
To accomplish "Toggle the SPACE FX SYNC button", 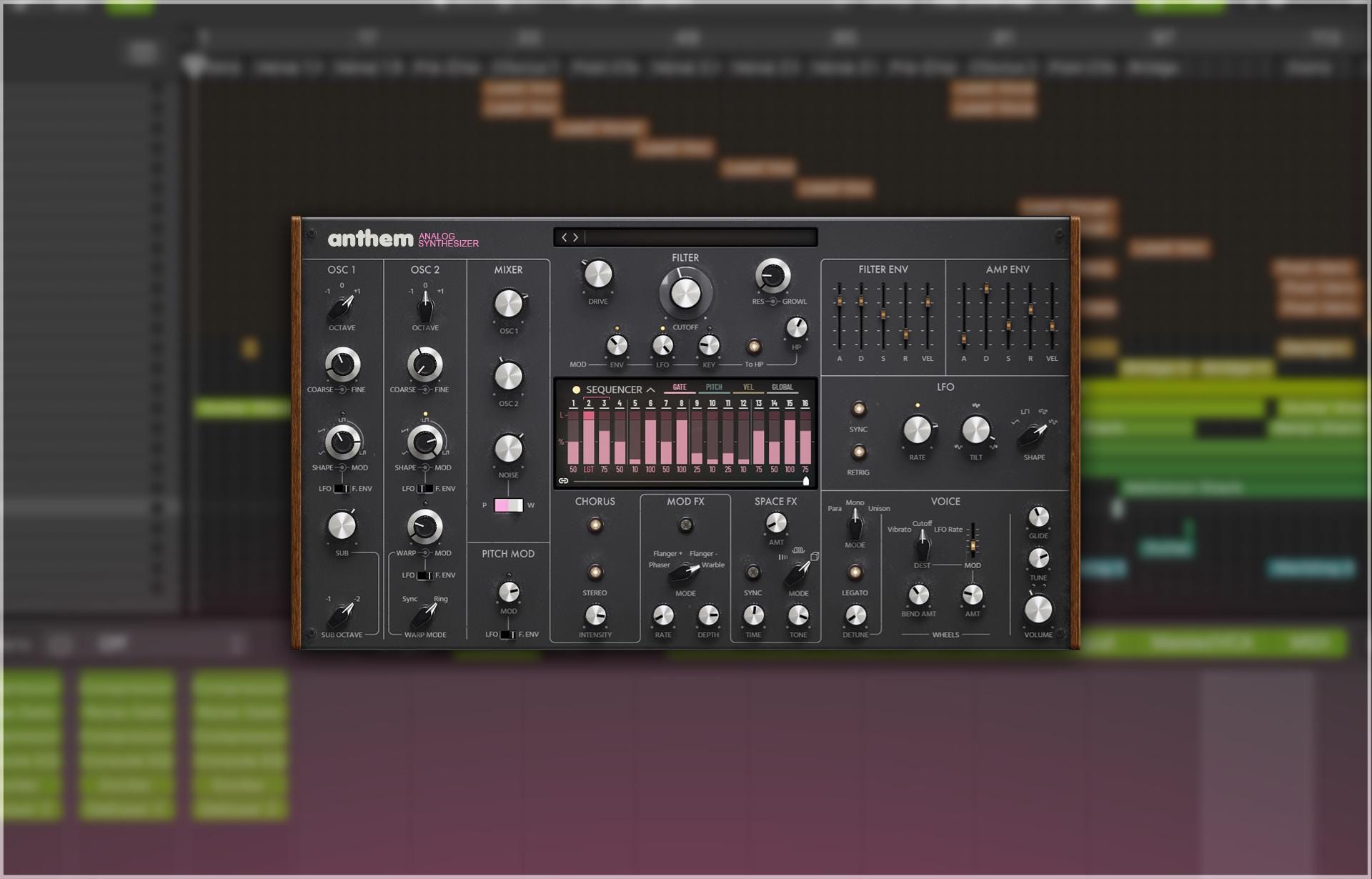I will [752, 572].
